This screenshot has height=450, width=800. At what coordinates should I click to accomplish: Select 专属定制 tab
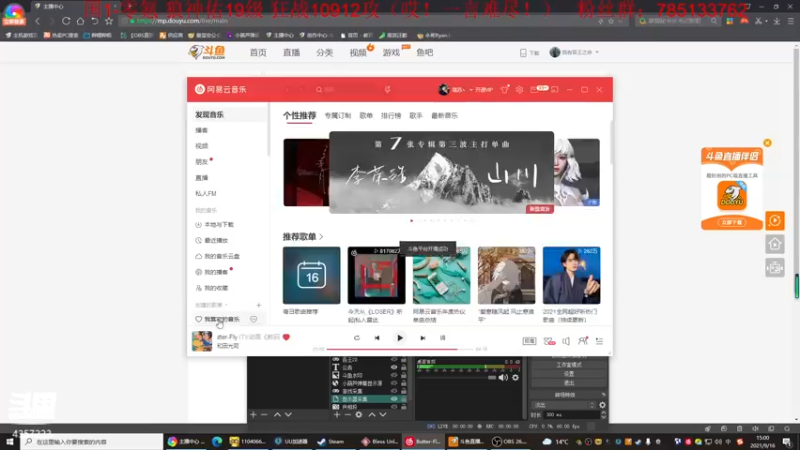click(x=338, y=116)
